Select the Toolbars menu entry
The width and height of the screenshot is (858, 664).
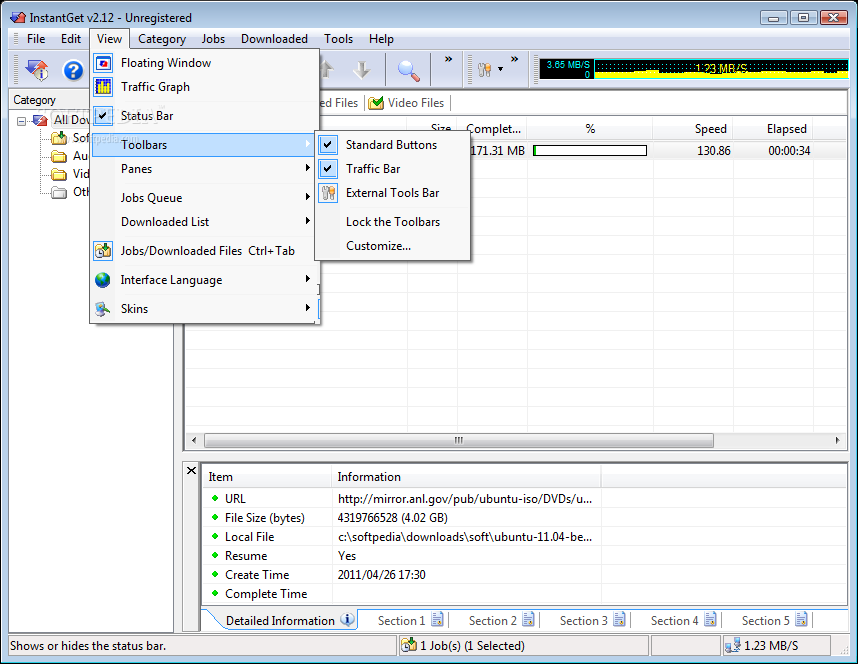coord(203,145)
